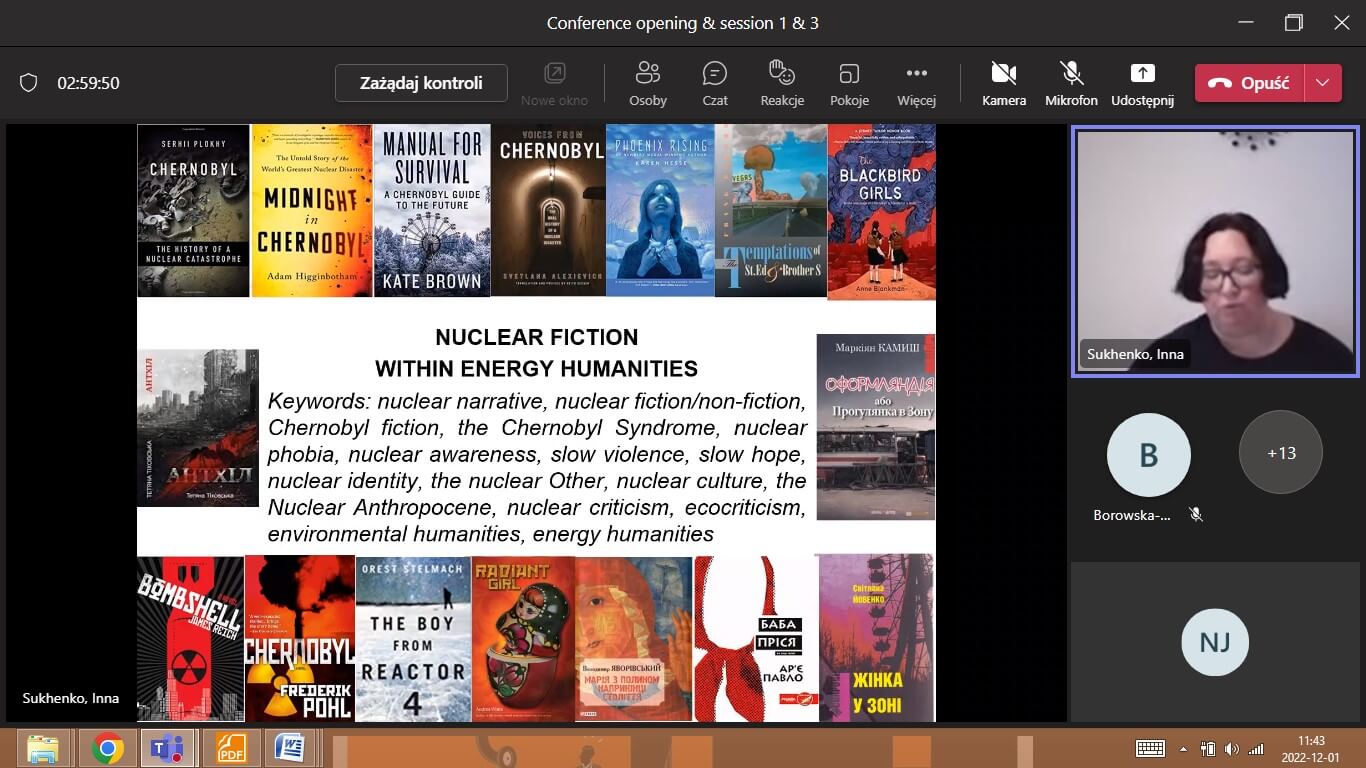Share your screen with Udostępnij

tap(1142, 83)
